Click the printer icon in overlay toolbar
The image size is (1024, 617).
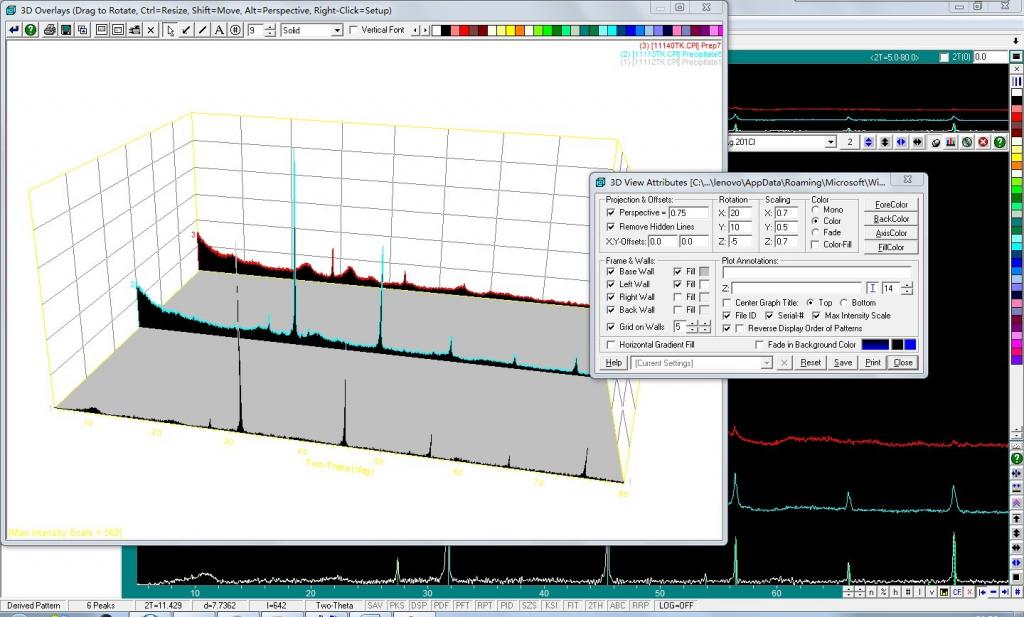49,30
